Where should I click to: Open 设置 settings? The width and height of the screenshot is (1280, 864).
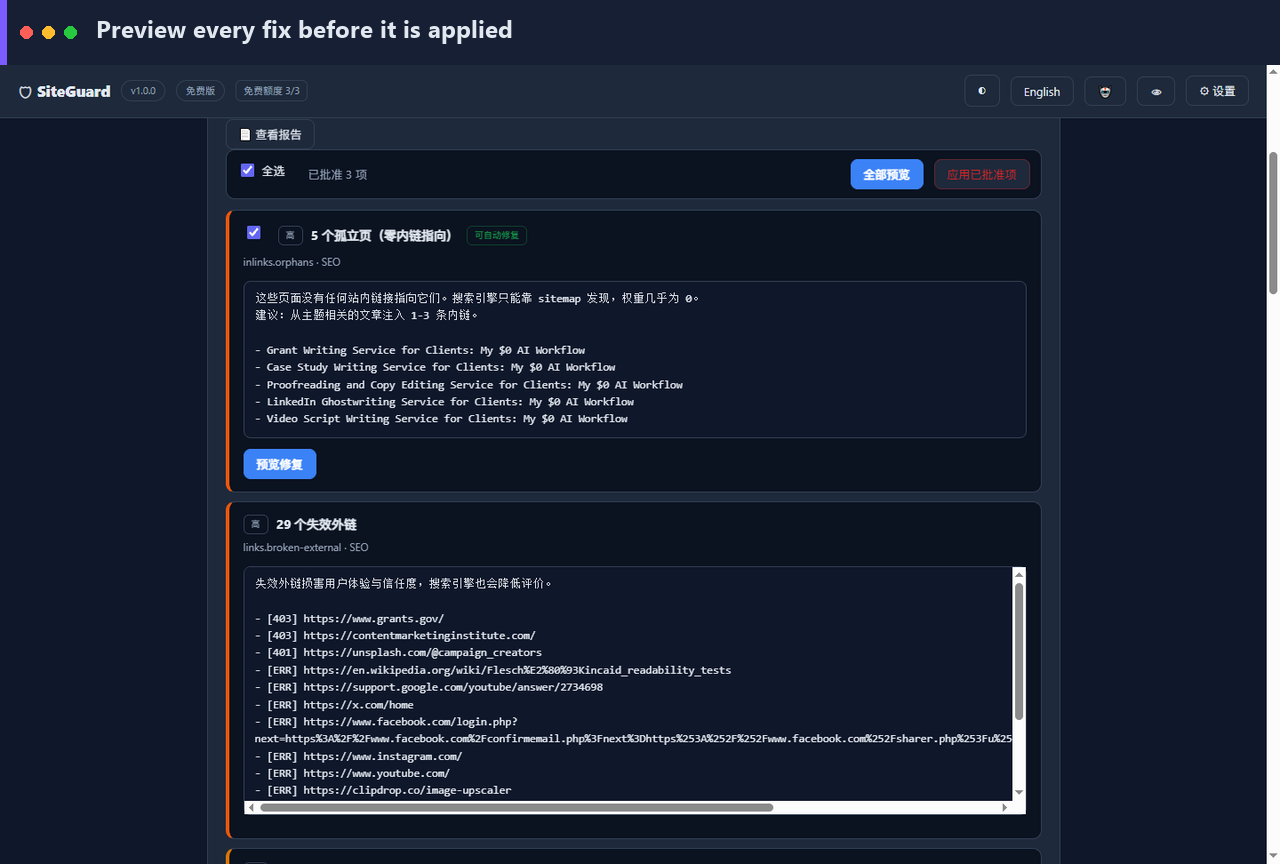[1217, 91]
